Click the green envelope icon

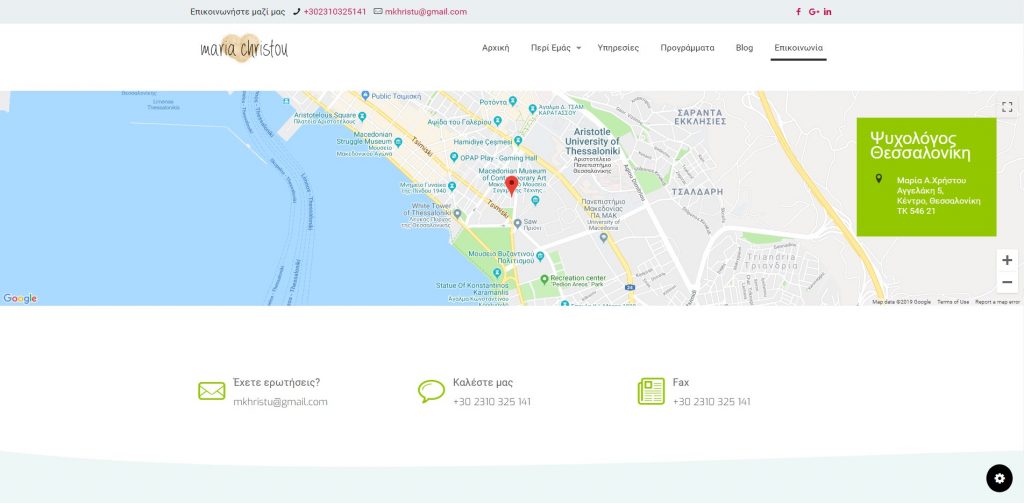click(212, 391)
